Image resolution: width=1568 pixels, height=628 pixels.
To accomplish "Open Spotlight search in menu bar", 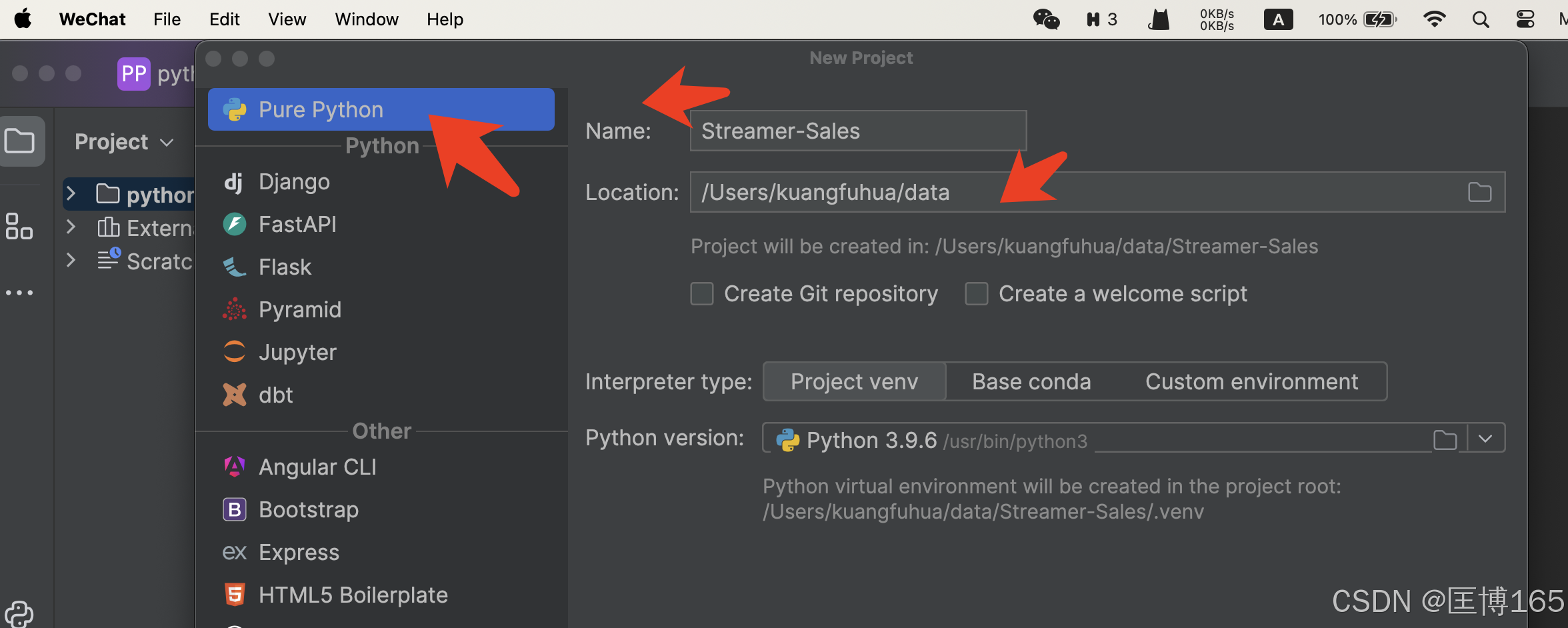I will click(1481, 19).
